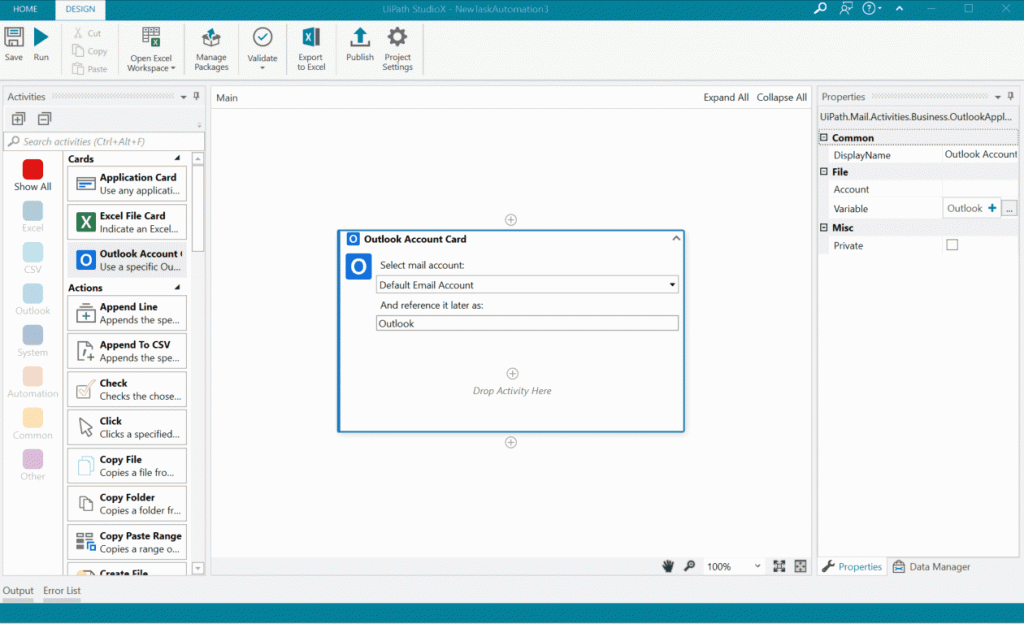
Task: Click plus at Drop Activity Here
Action: 512,373
